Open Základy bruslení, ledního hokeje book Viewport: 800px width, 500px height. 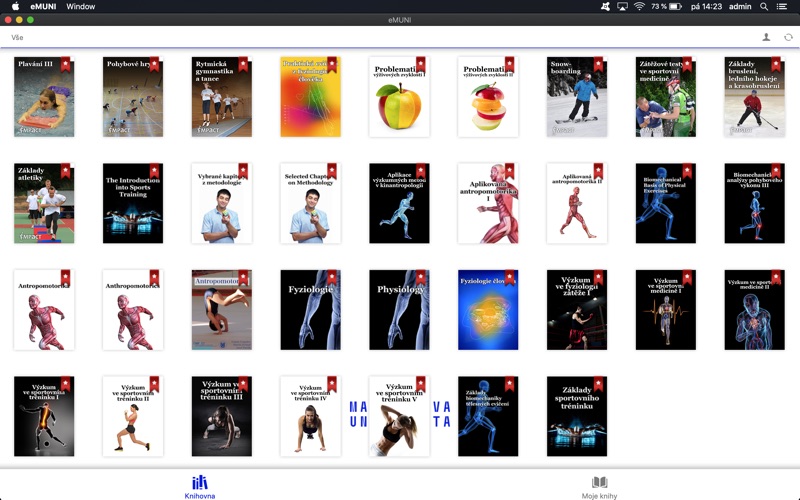(x=754, y=96)
